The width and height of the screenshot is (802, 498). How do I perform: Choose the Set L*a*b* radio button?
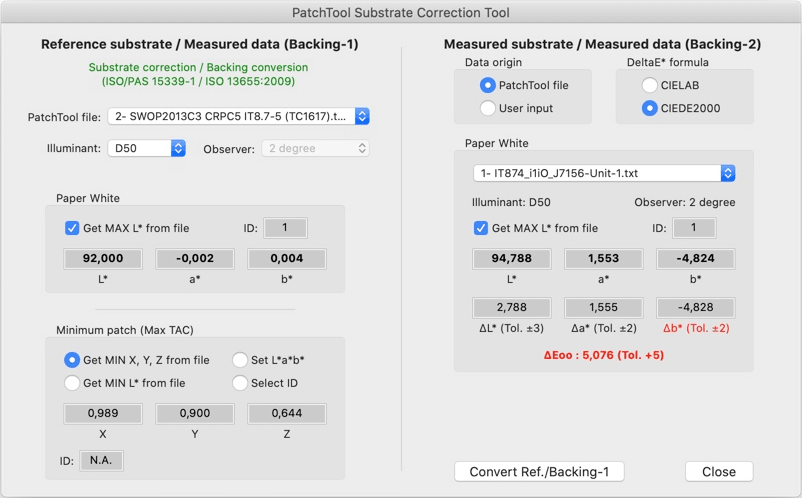tap(240, 360)
